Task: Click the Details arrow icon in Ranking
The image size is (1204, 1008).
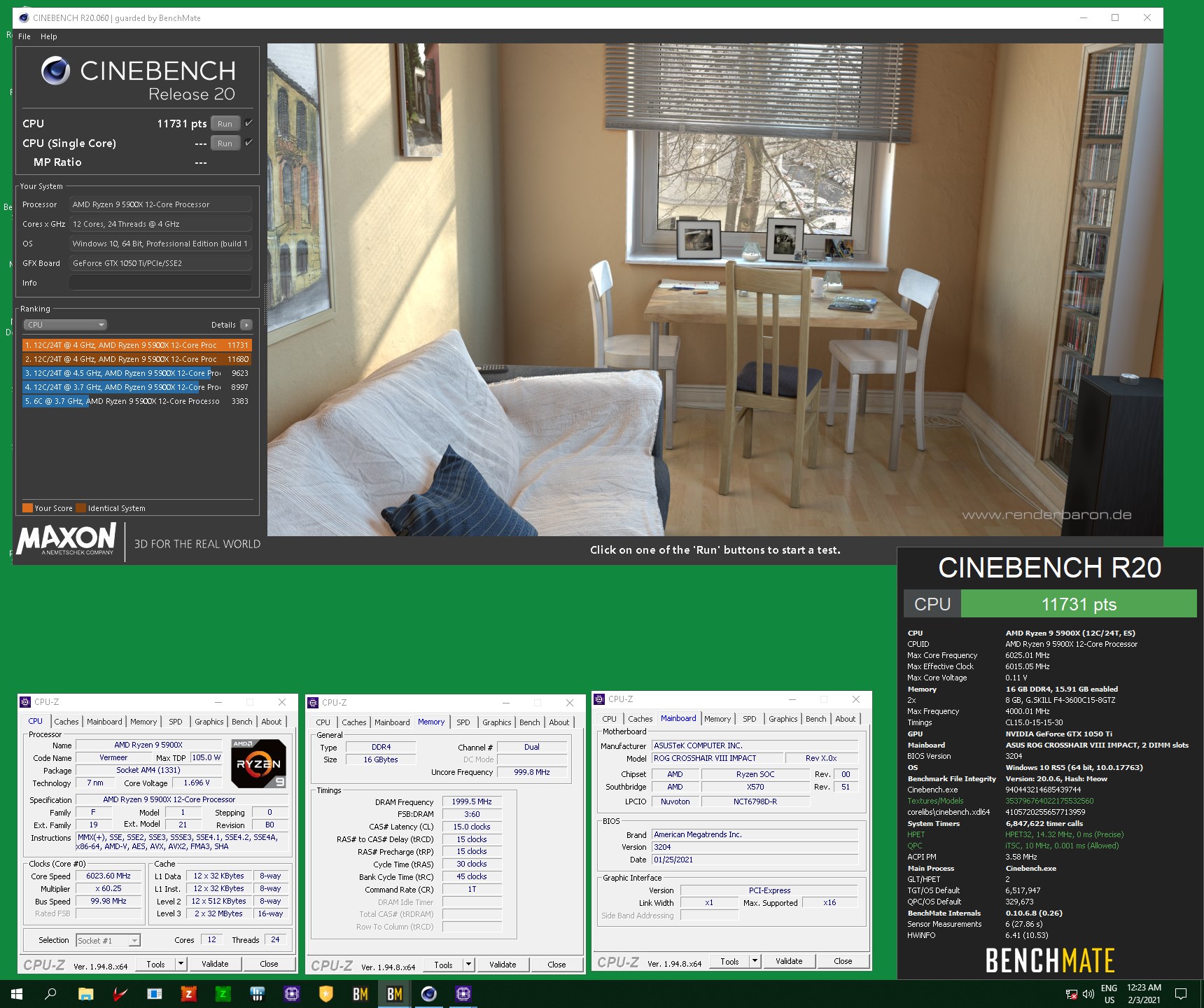Action: (x=246, y=325)
